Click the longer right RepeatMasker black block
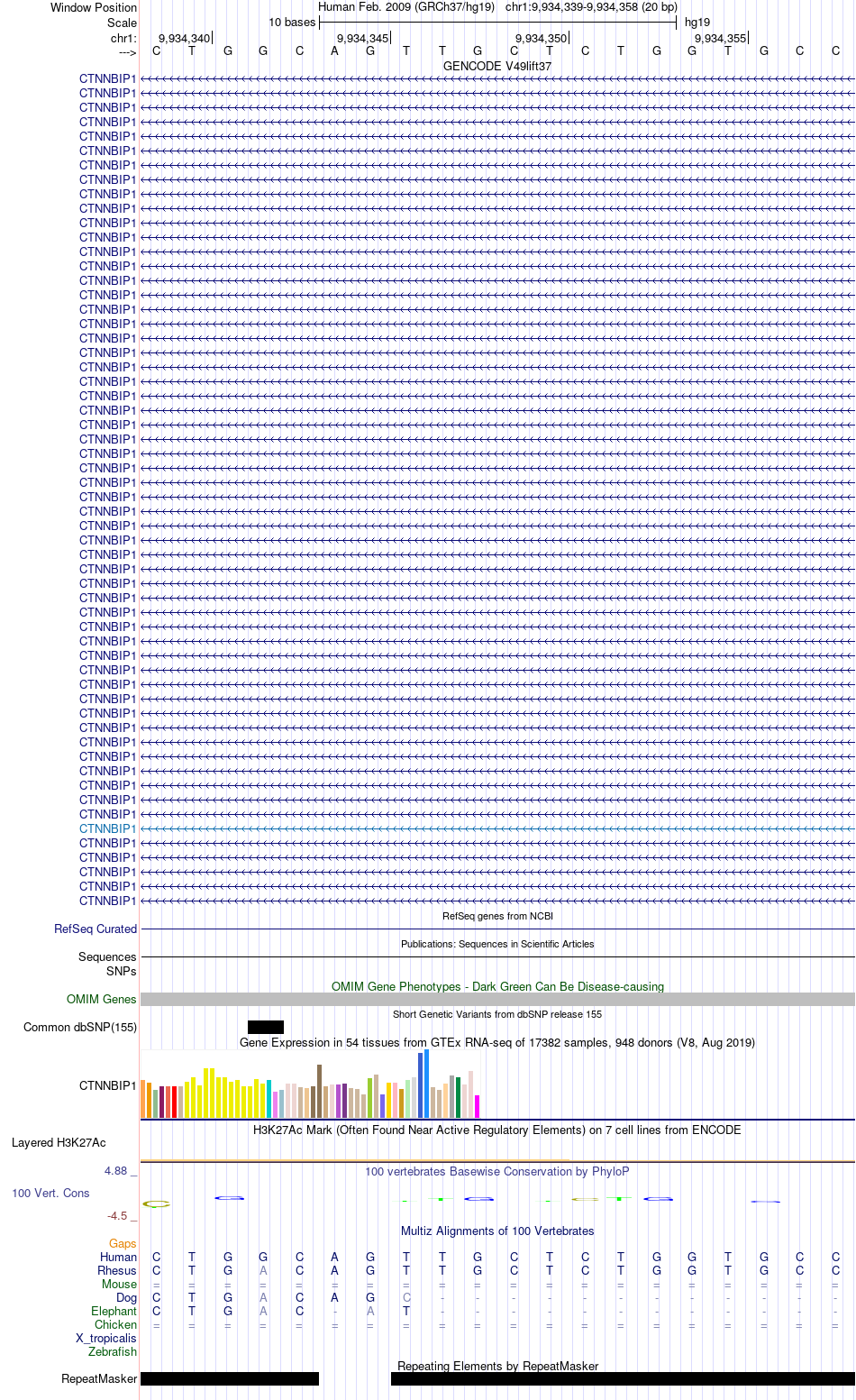 pos(623,1378)
